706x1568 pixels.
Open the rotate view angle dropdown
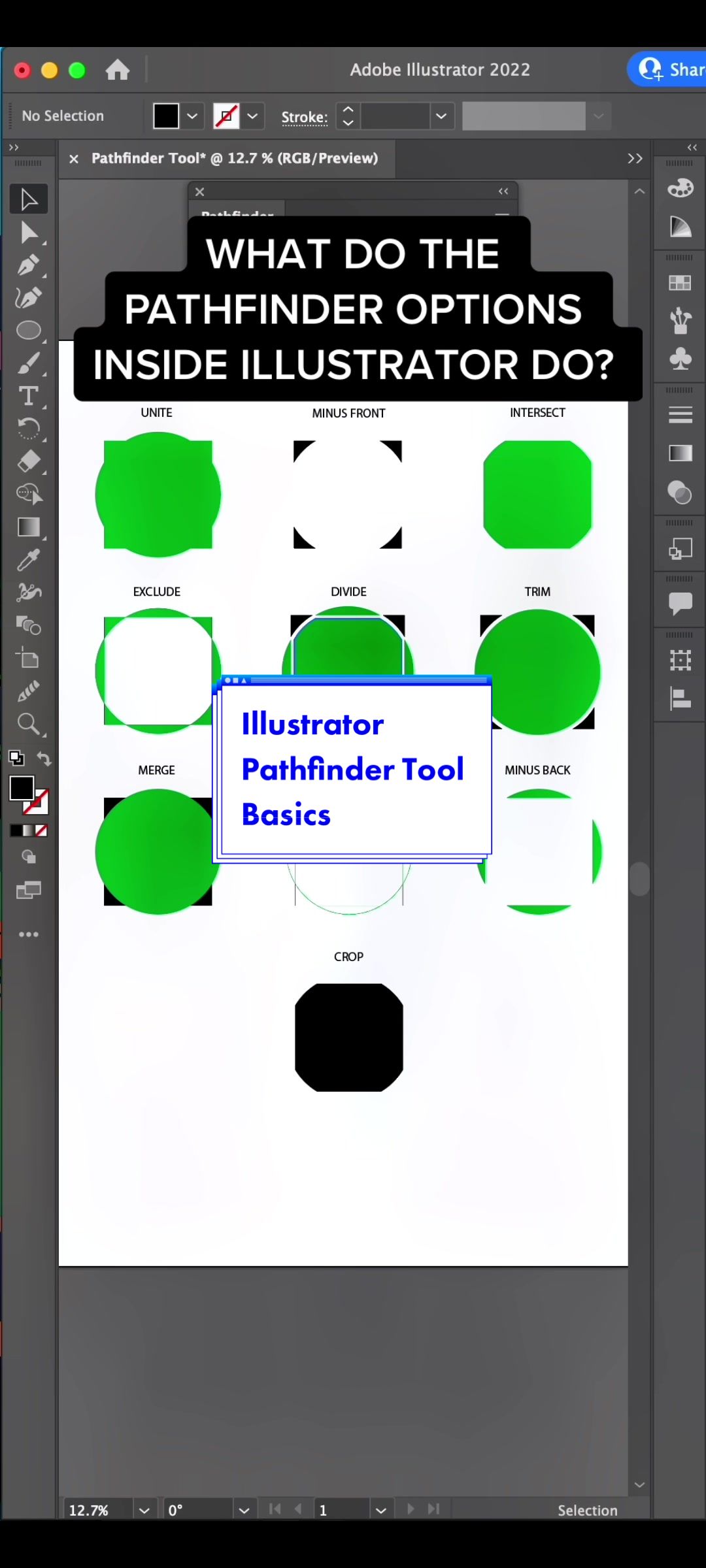click(x=244, y=1510)
